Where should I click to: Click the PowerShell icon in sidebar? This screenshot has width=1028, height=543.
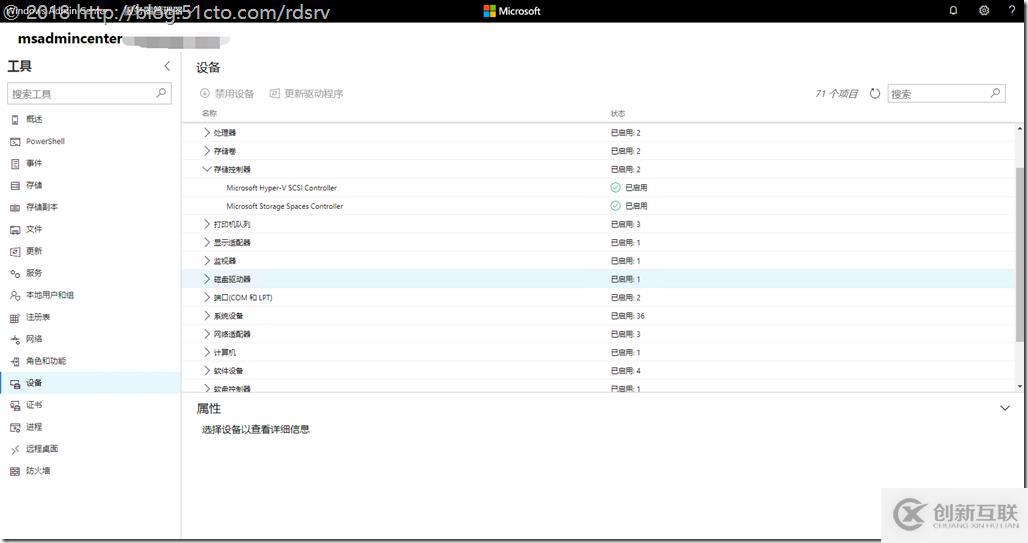pos(15,142)
